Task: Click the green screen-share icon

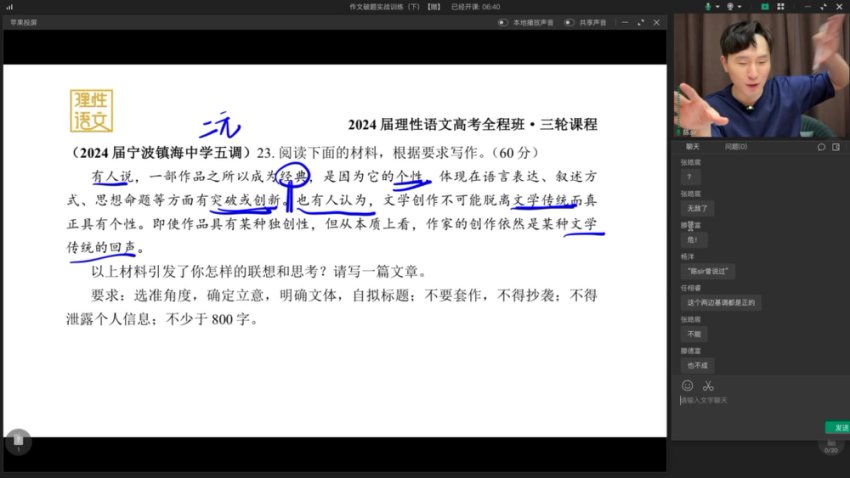Action: point(764,6)
